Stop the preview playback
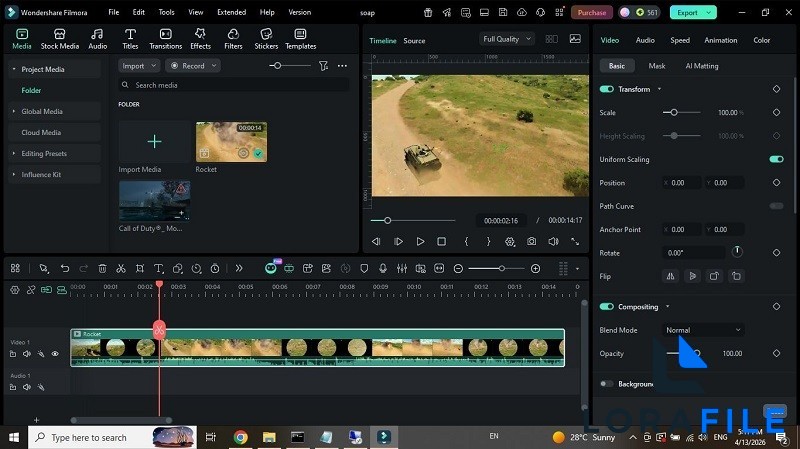The height and width of the screenshot is (449, 800). (442, 241)
